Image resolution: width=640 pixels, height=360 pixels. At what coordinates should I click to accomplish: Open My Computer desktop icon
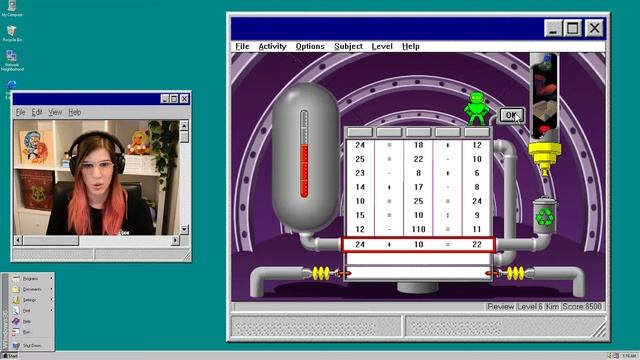coord(12,9)
